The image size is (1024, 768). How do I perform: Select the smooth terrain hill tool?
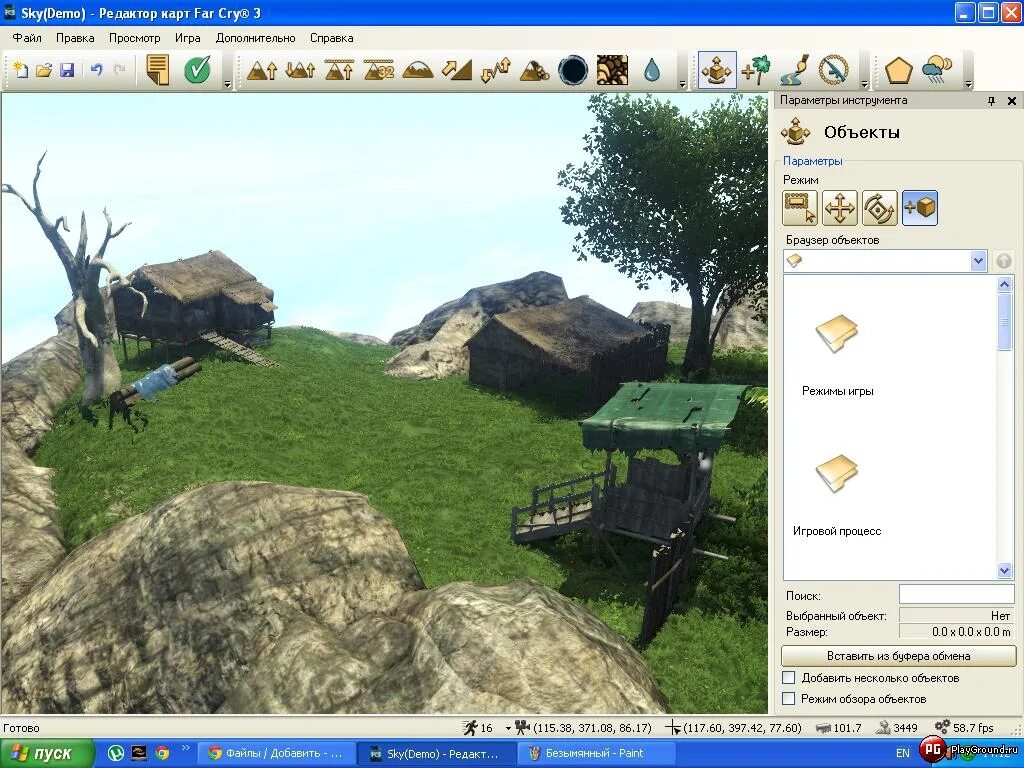(x=418, y=70)
